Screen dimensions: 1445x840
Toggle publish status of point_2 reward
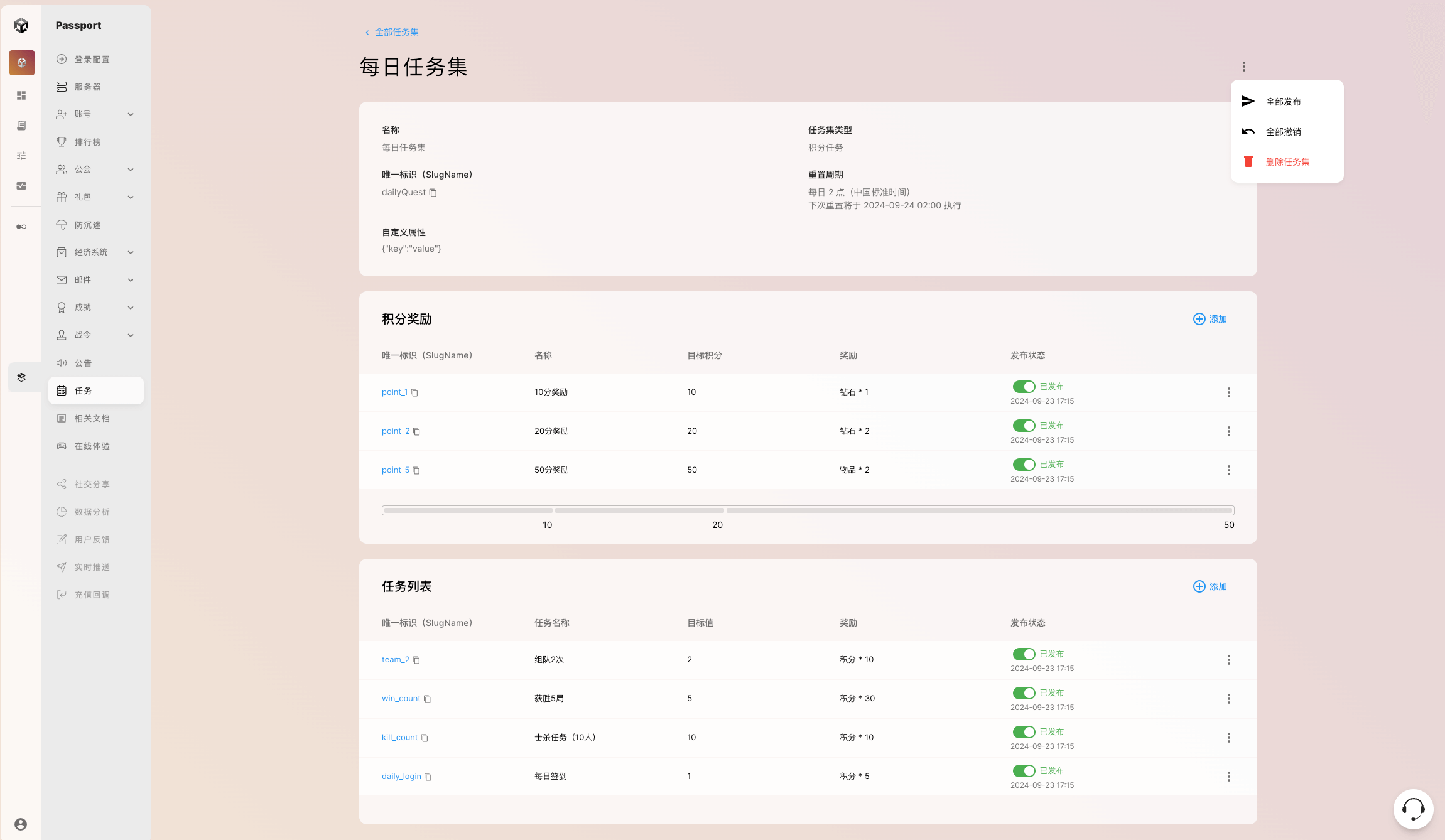tap(1024, 426)
